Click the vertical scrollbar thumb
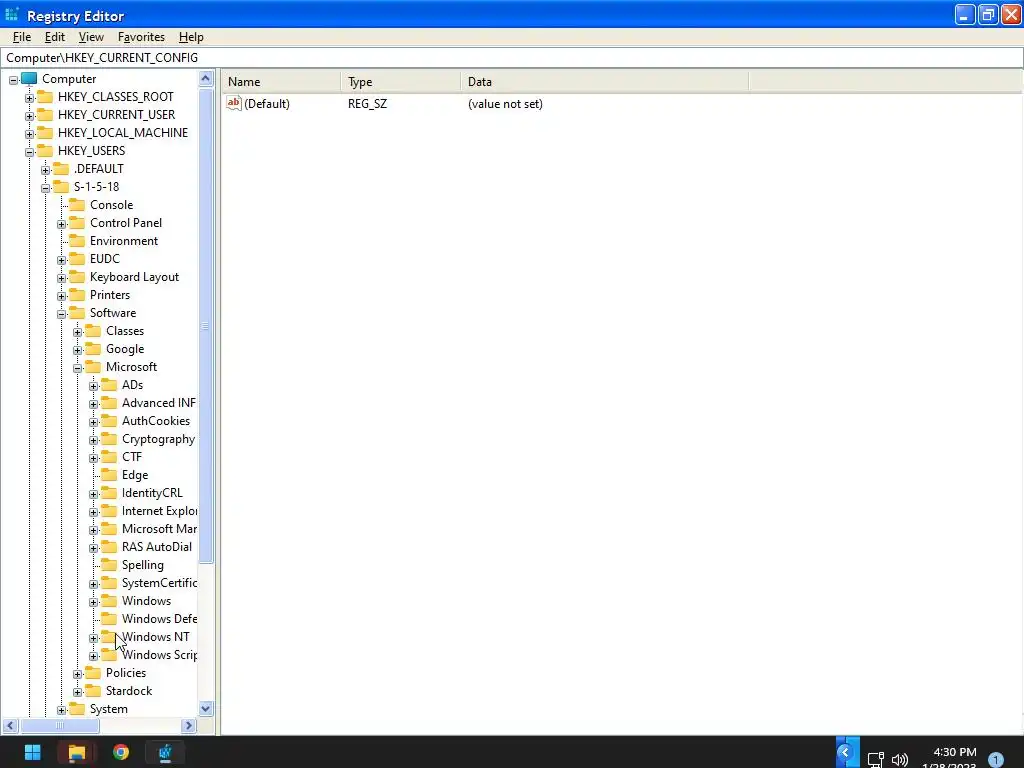Screen dimensions: 1024x768 click(206, 325)
